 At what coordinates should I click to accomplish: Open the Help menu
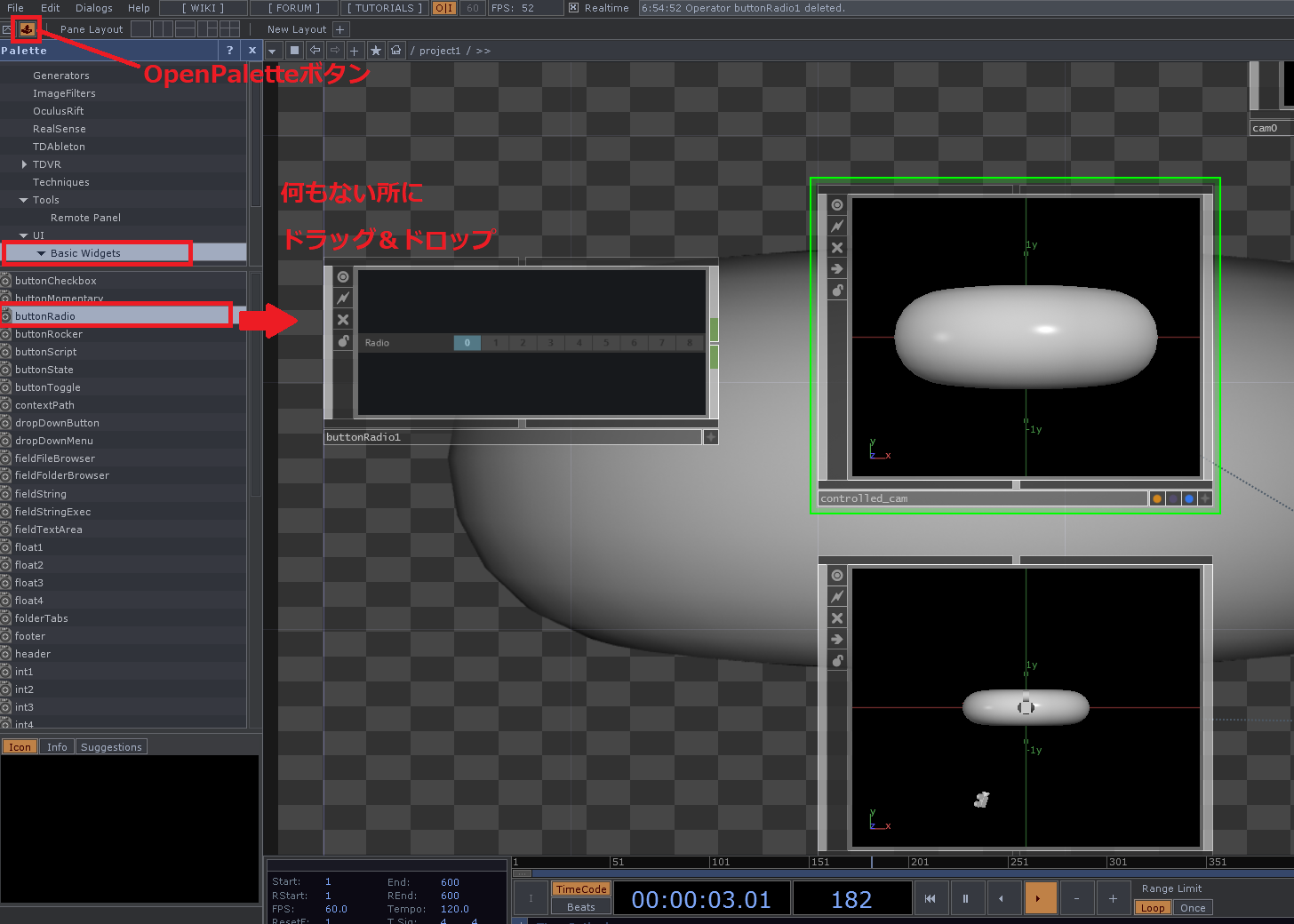point(139,8)
